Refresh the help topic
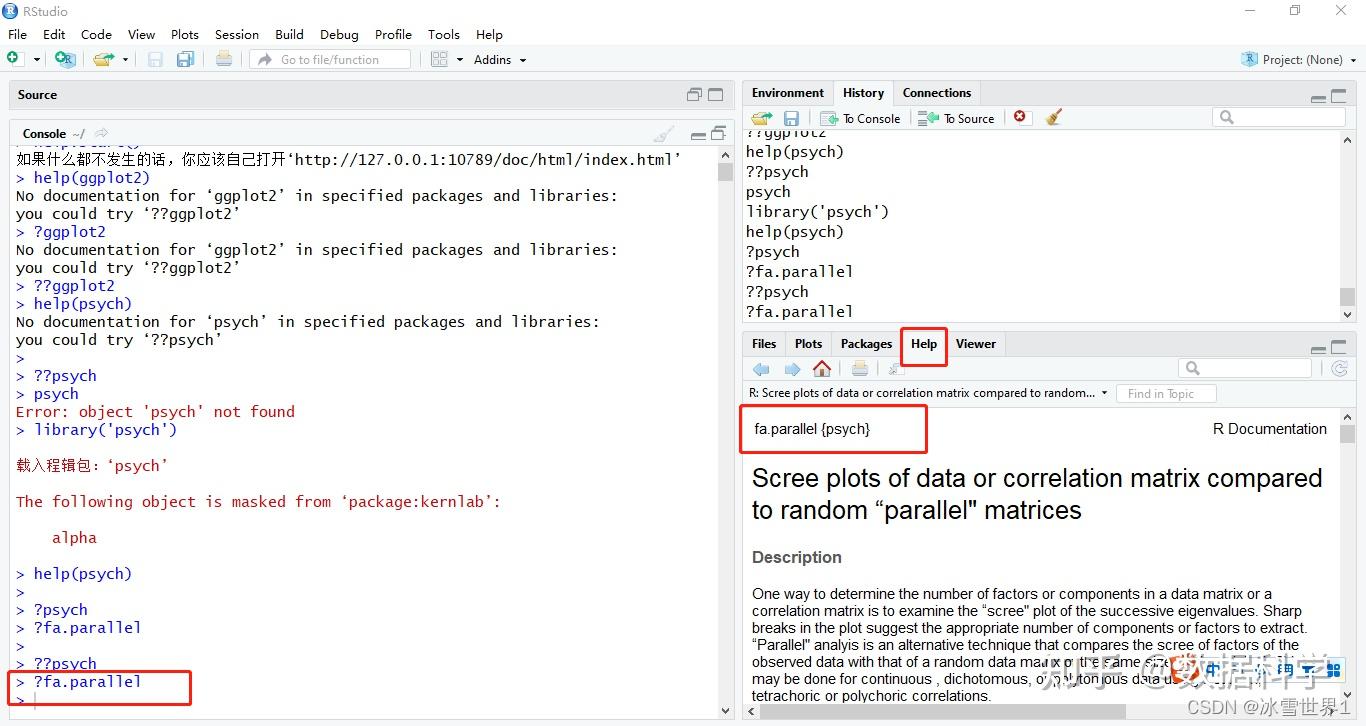 1340,369
